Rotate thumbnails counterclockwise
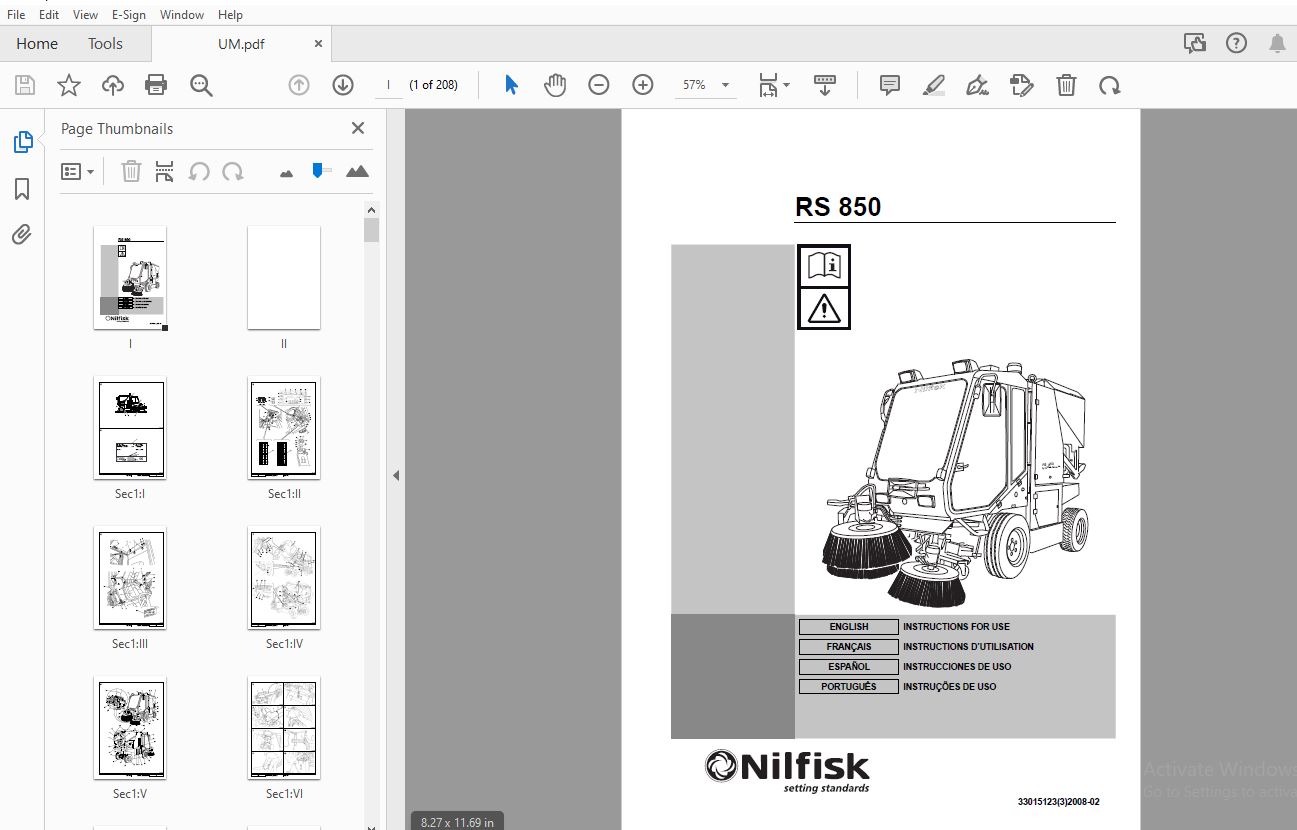 pos(199,172)
